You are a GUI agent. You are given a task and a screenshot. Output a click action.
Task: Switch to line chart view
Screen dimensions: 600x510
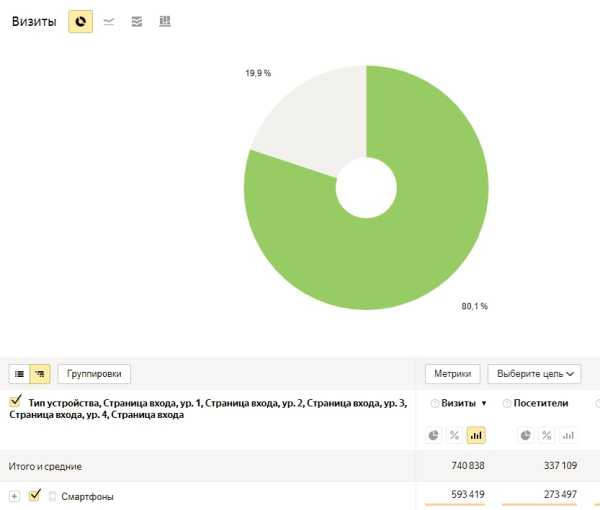click(x=108, y=21)
